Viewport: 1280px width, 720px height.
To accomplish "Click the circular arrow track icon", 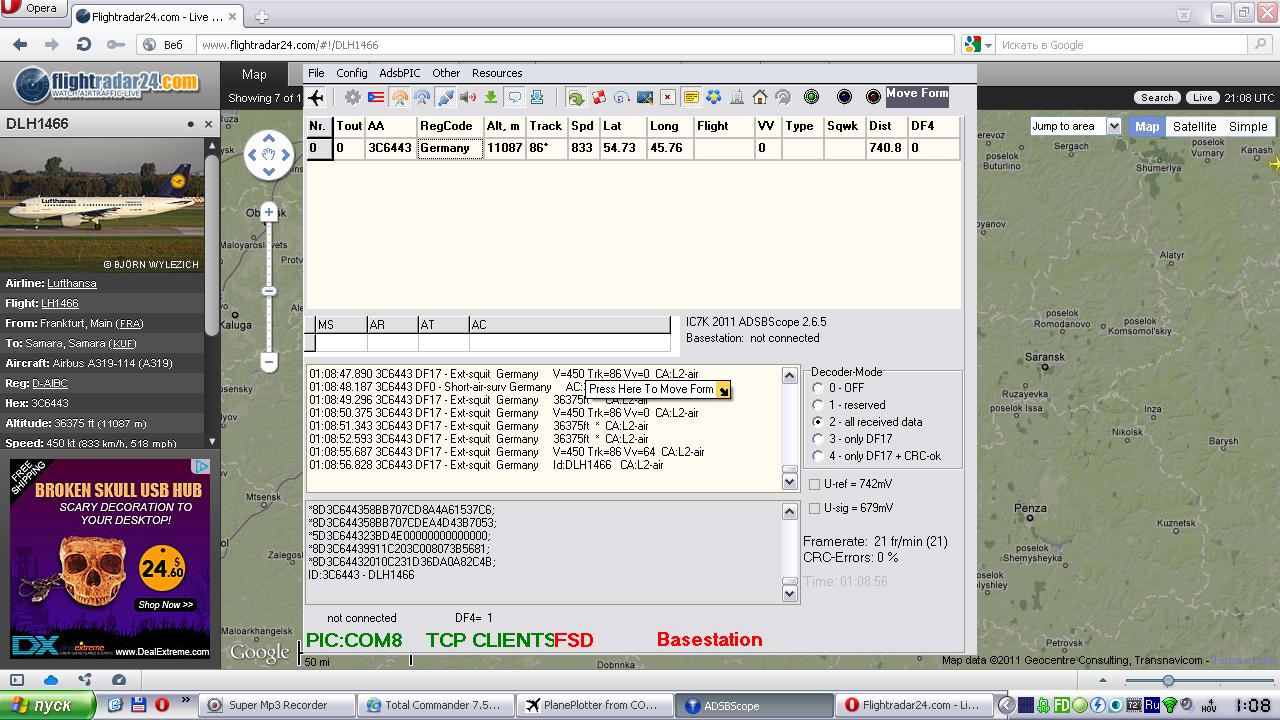I will tap(621, 97).
